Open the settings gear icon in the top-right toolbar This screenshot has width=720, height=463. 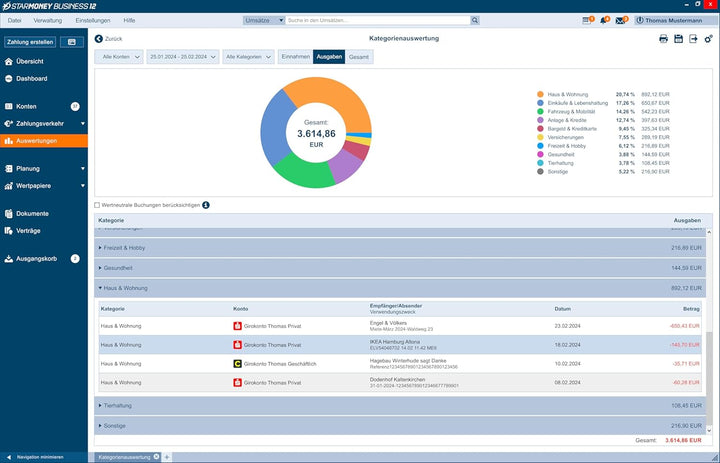pos(709,39)
